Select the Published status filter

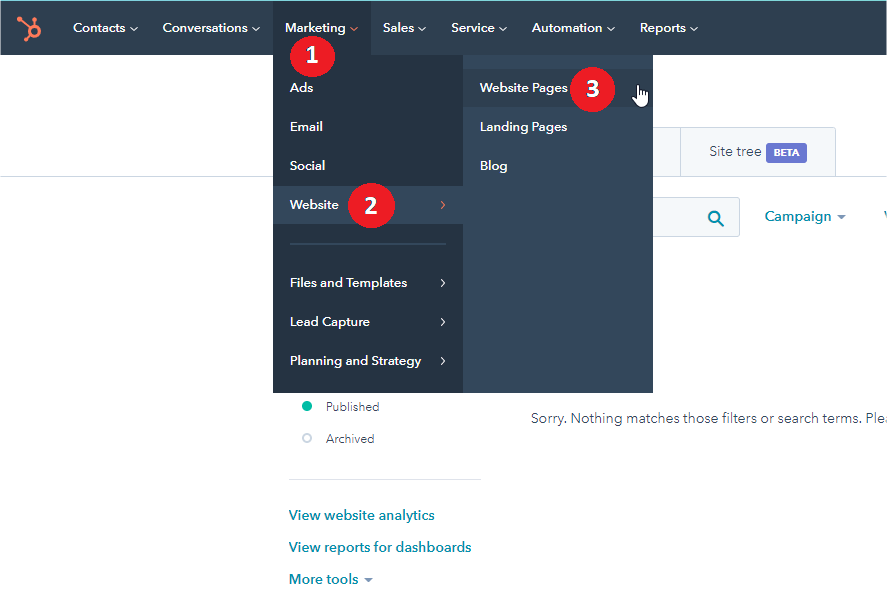tap(351, 407)
